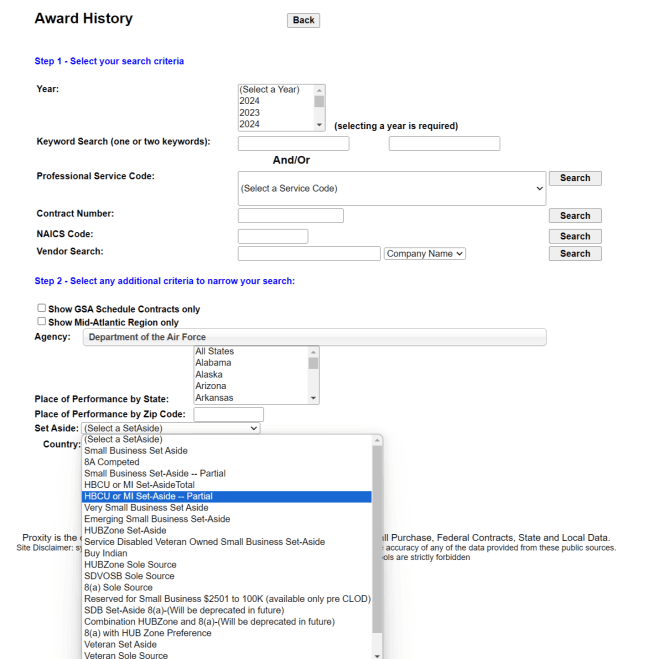
Task: Click the Back button
Action: coord(303,20)
